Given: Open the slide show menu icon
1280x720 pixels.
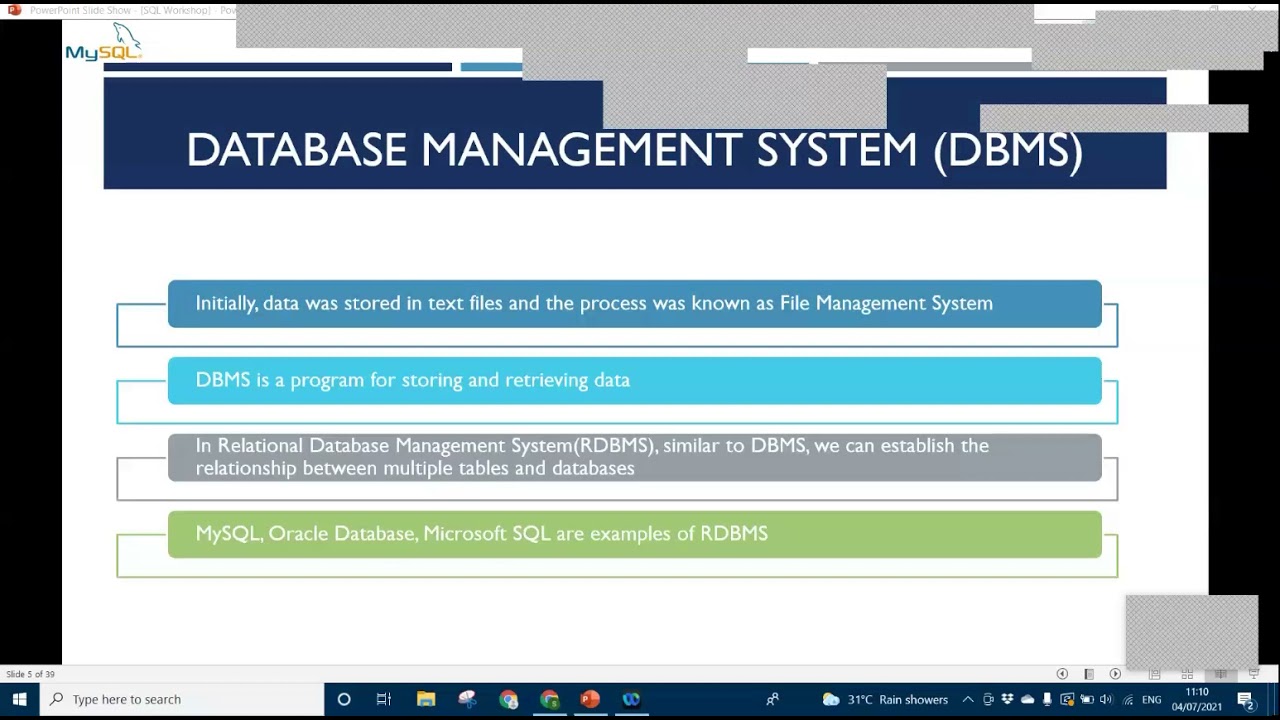Looking at the screenshot, I should tap(1089, 674).
